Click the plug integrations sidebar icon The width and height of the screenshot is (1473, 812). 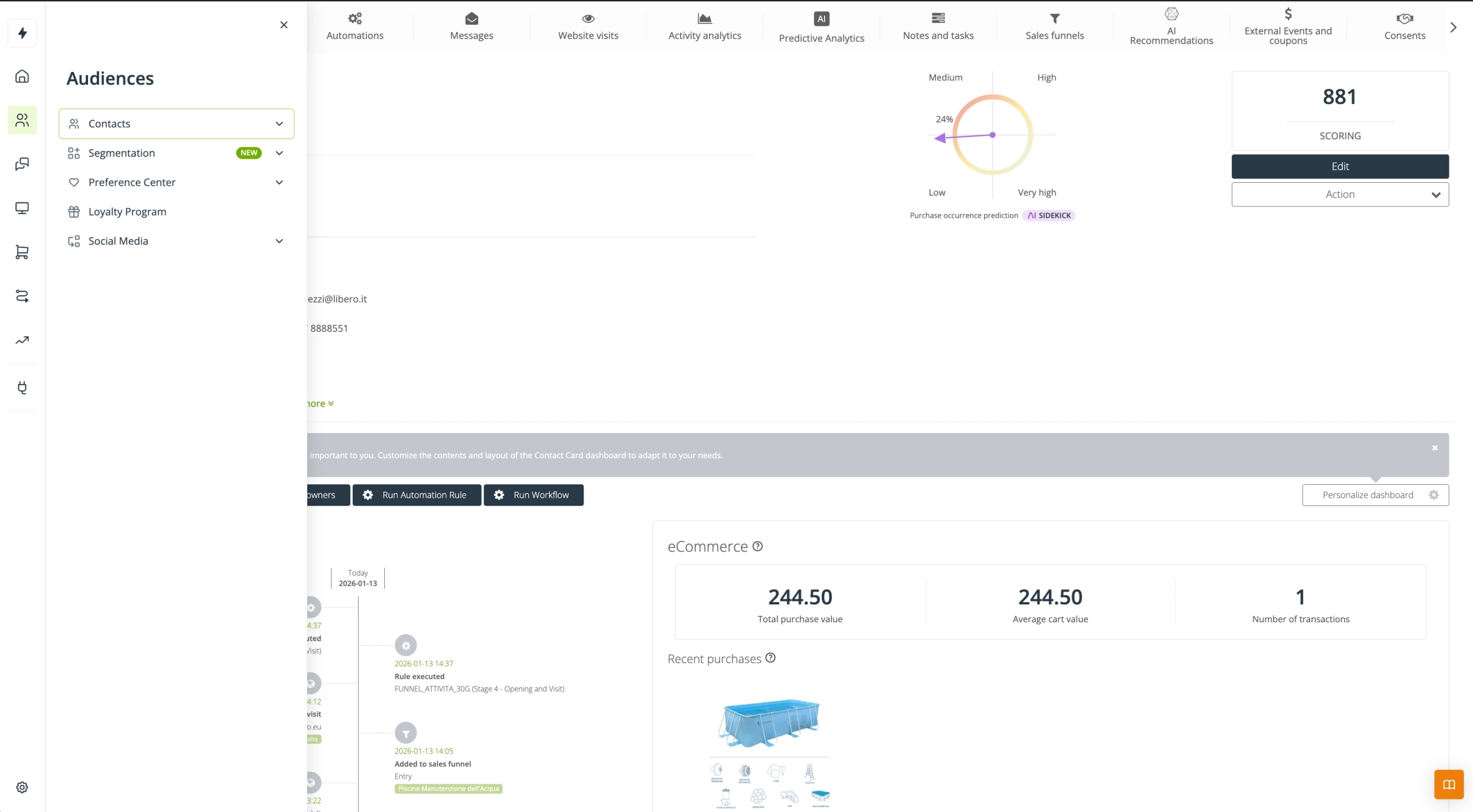click(x=22, y=388)
